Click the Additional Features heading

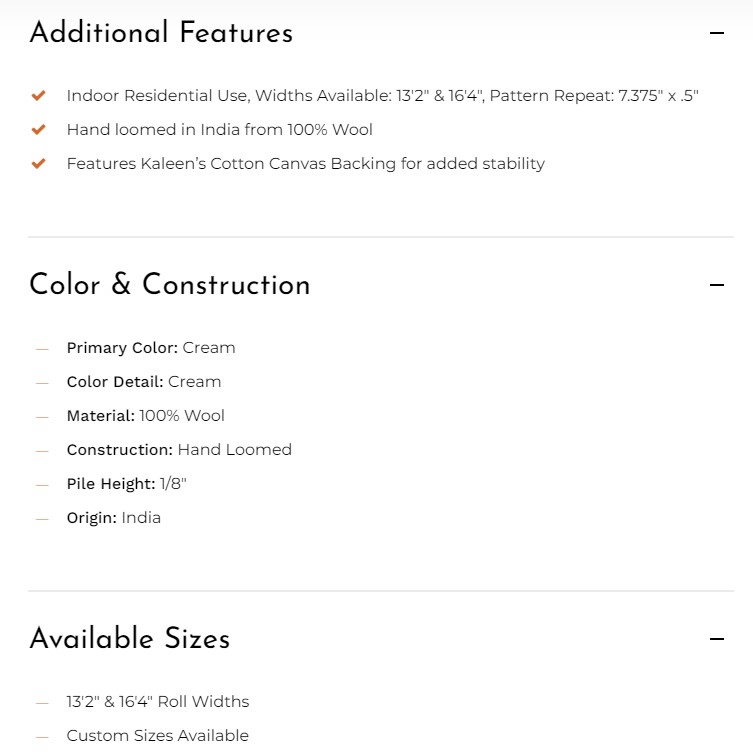click(x=162, y=33)
